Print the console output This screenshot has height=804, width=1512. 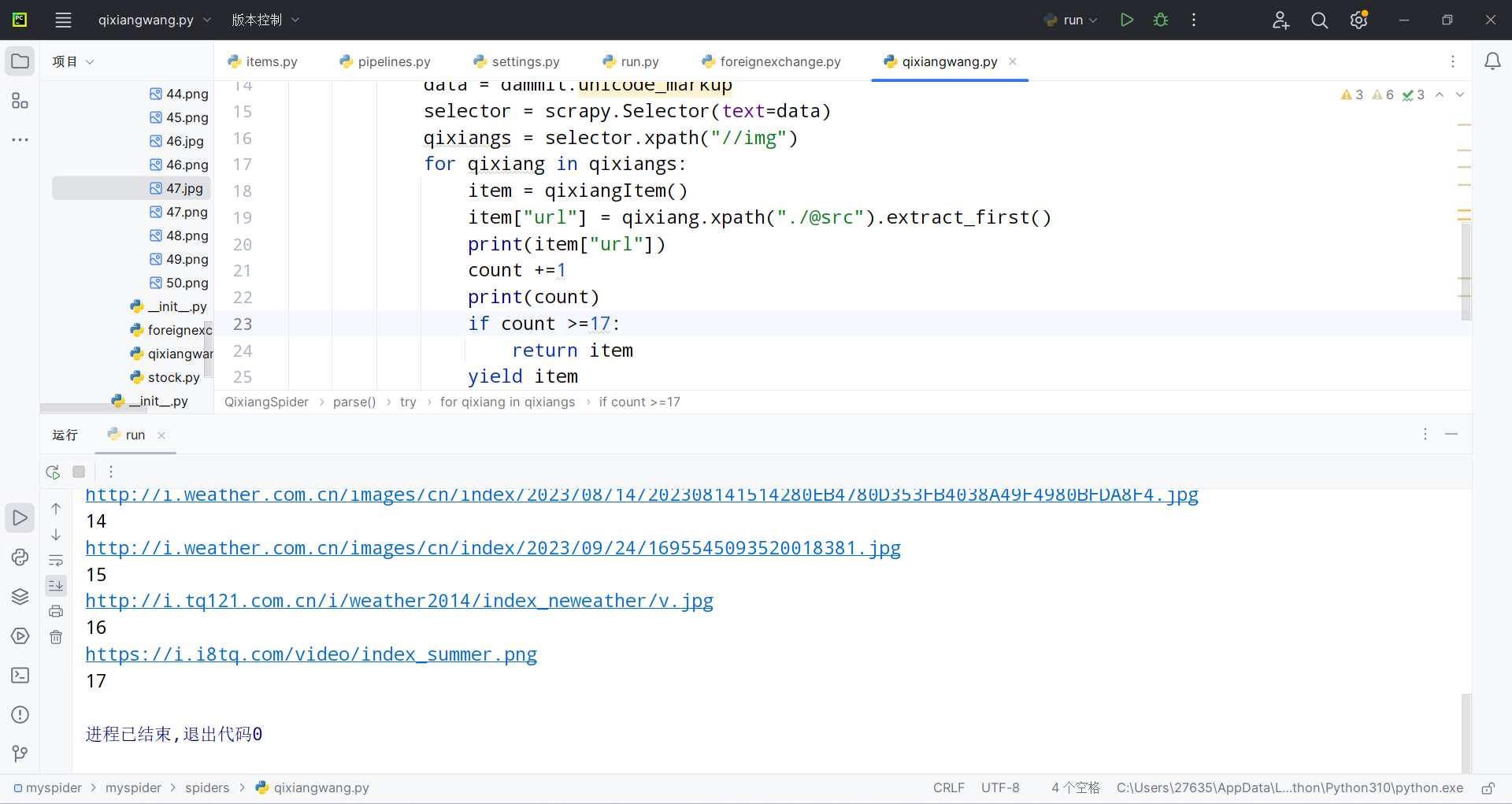(56, 611)
